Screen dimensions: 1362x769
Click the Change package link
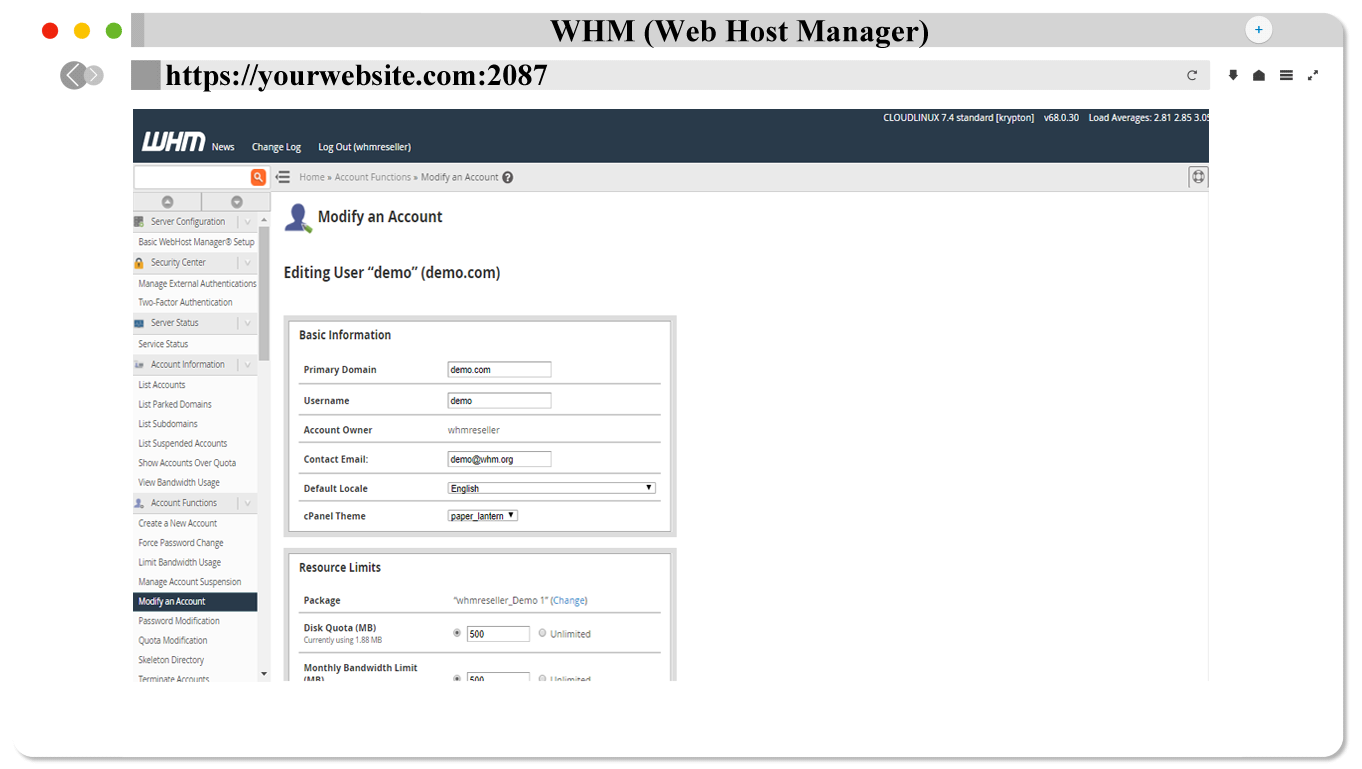point(569,601)
